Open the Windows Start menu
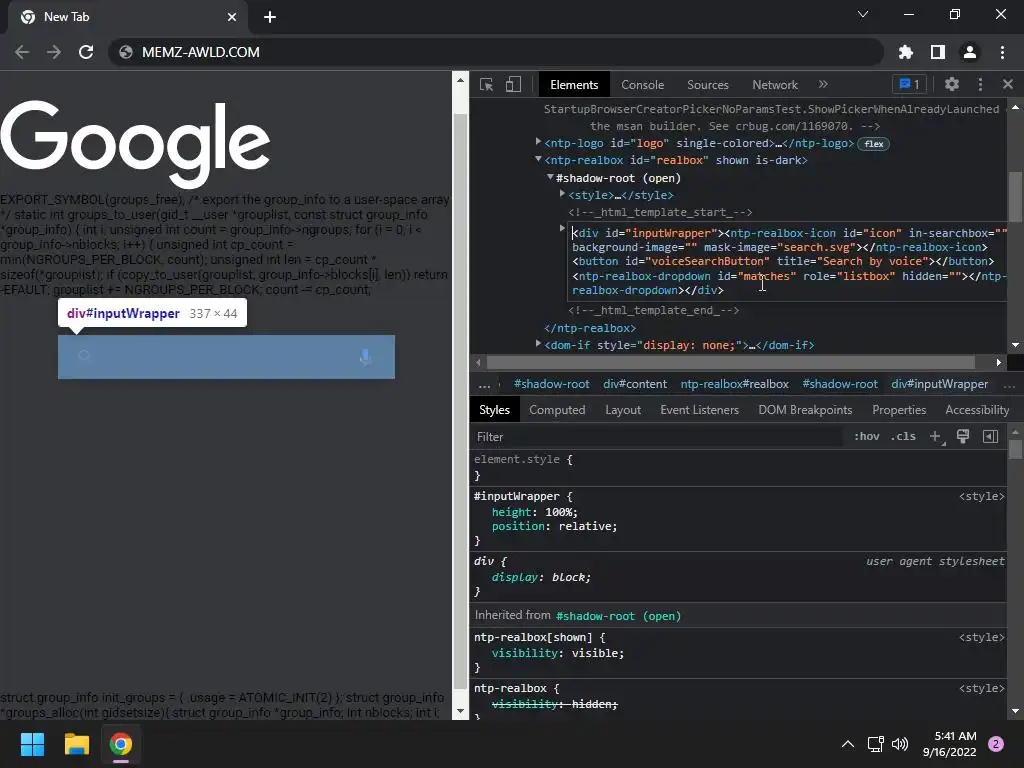 tap(32, 744)
